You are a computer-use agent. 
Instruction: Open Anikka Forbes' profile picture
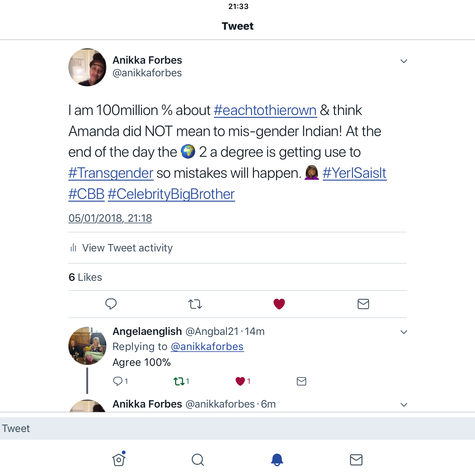tap(87, 67)
